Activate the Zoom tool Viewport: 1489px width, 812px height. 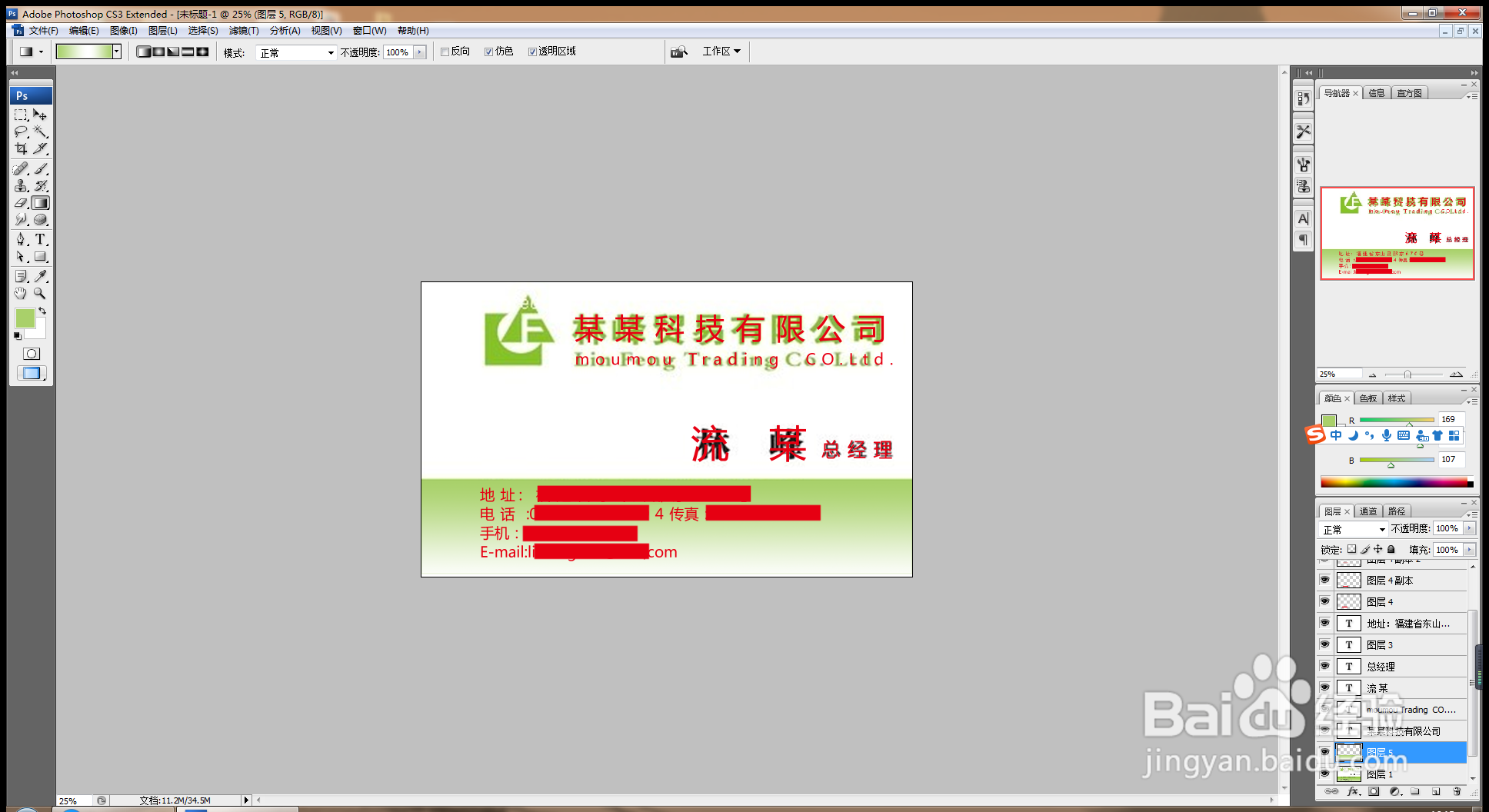click(x=41, y=292)
